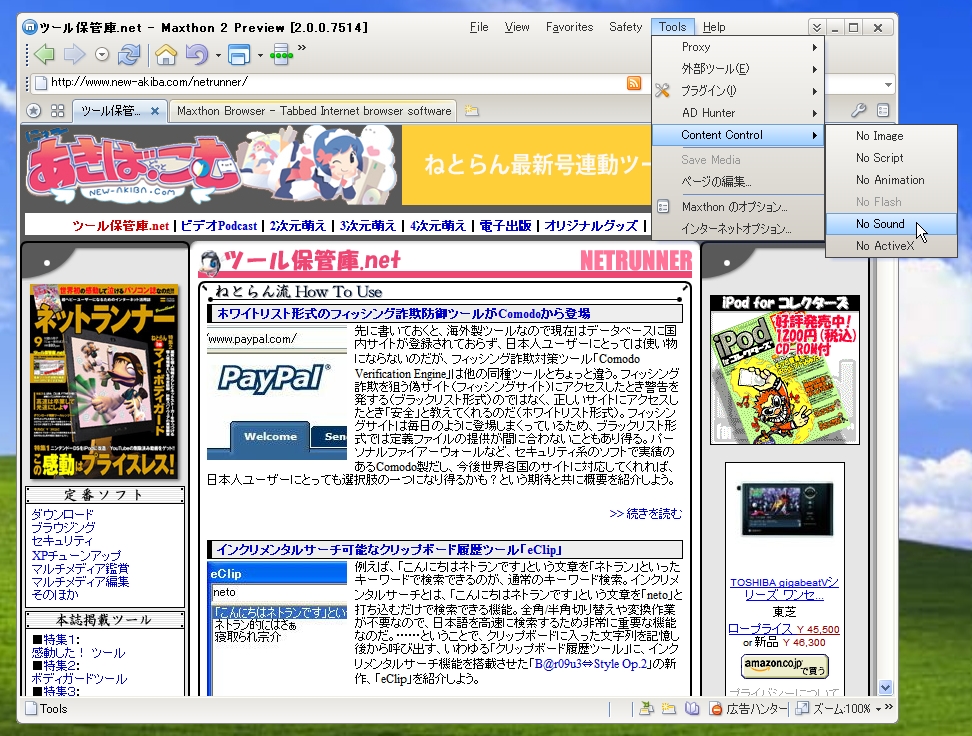Open the File menu
This screenshot has height=736, width=972.
point(479,27)
